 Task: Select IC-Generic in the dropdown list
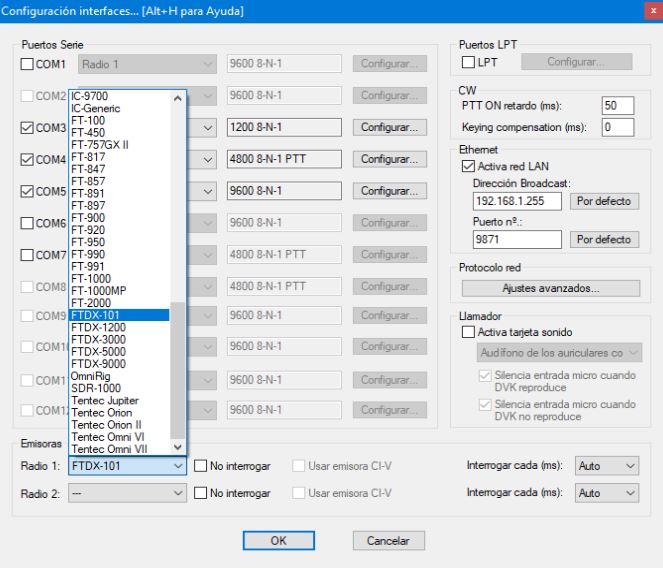click(x=120, y=108)
